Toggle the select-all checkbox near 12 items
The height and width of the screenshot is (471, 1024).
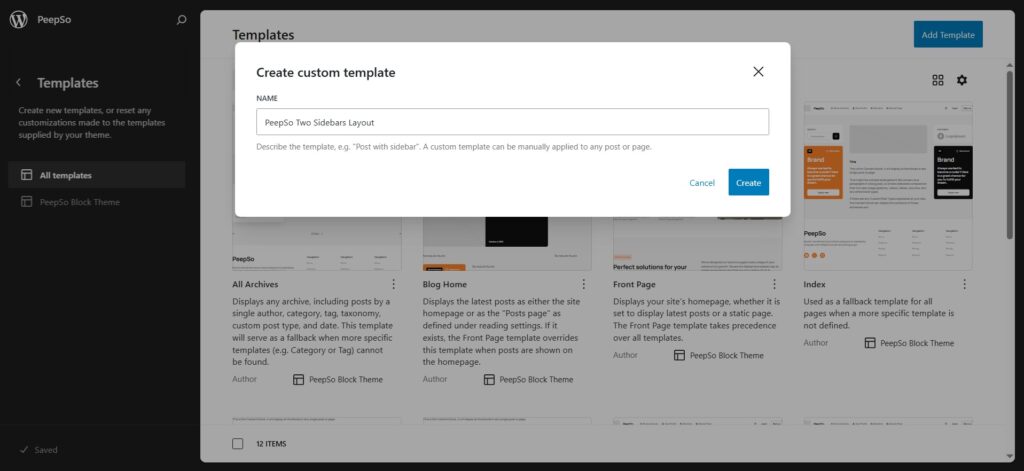238,443
